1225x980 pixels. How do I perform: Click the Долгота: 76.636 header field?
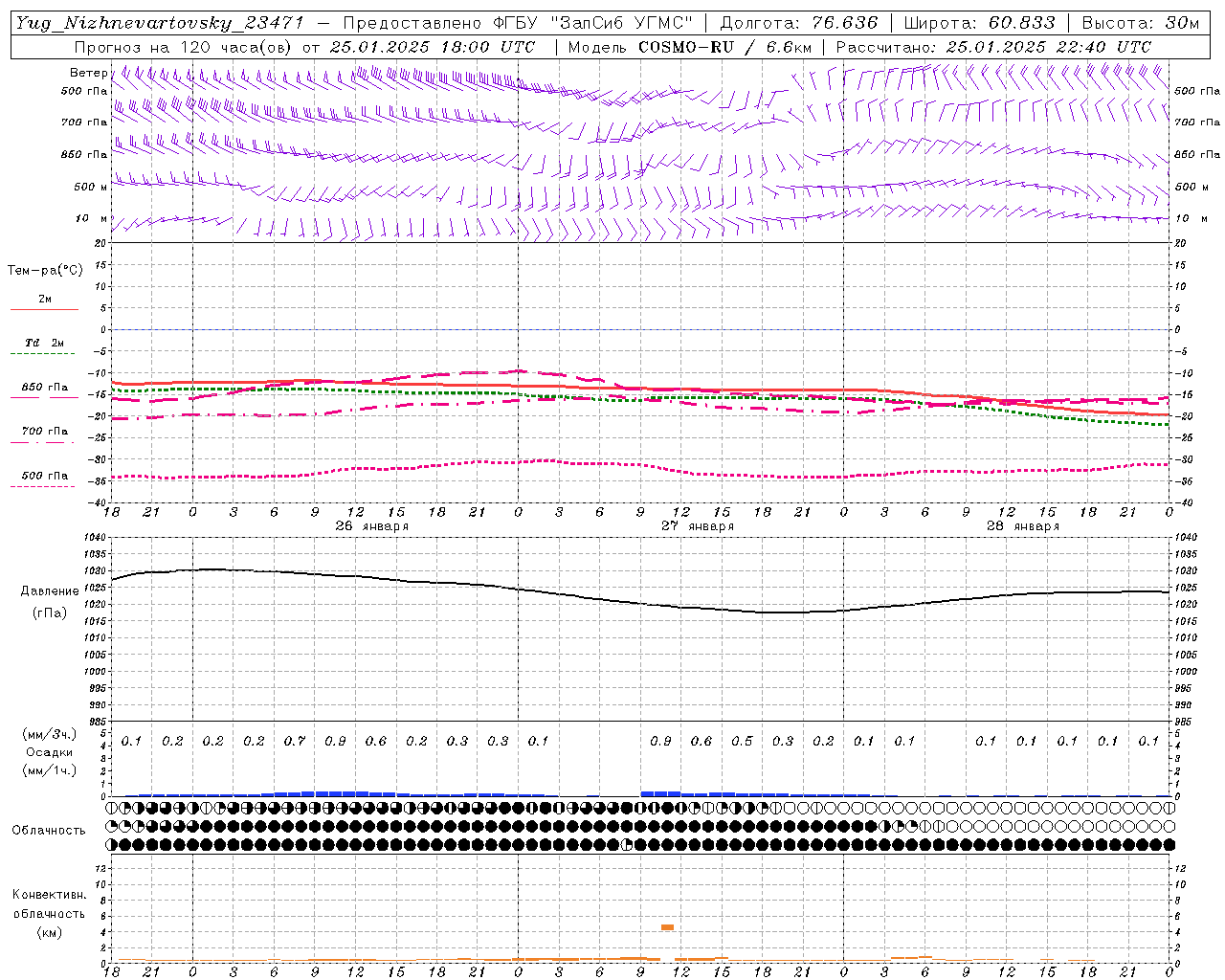pyautogui.click(x=798, y=23)
